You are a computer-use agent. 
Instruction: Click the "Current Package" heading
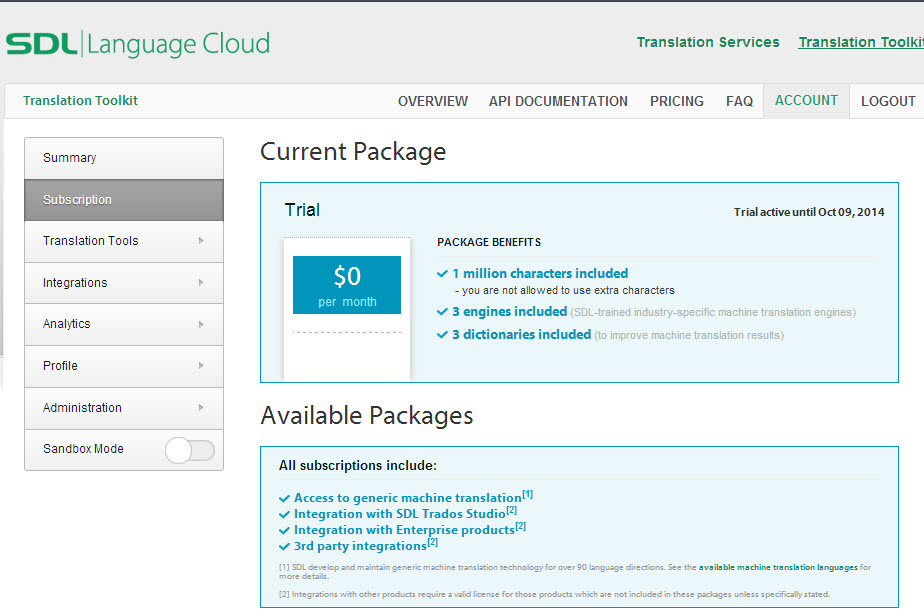[x=353, y=152]
